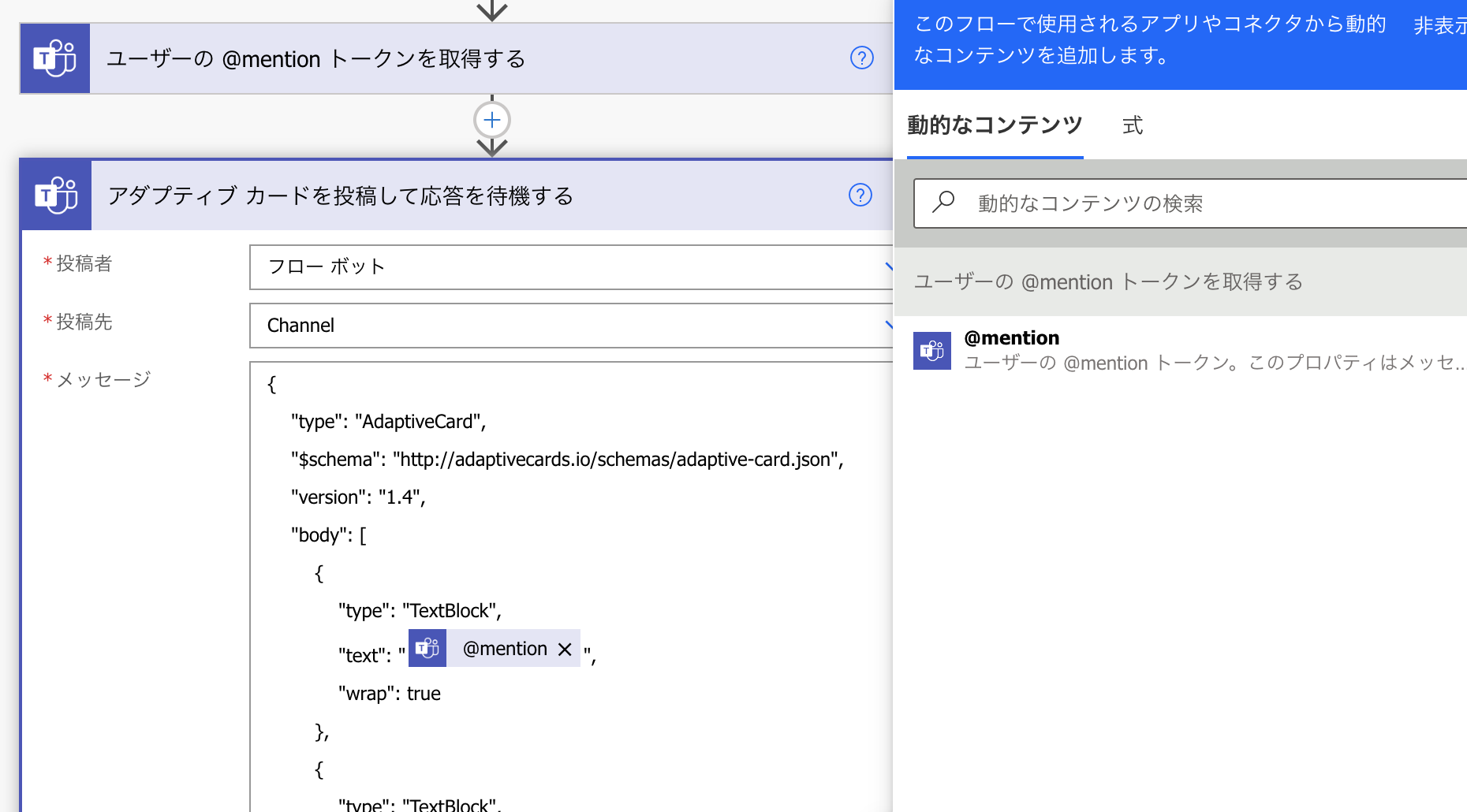Viewport: 1467px width, 812px height.
Task: Click Teams icon on @mention token step
Action: (x=54, y=58)
